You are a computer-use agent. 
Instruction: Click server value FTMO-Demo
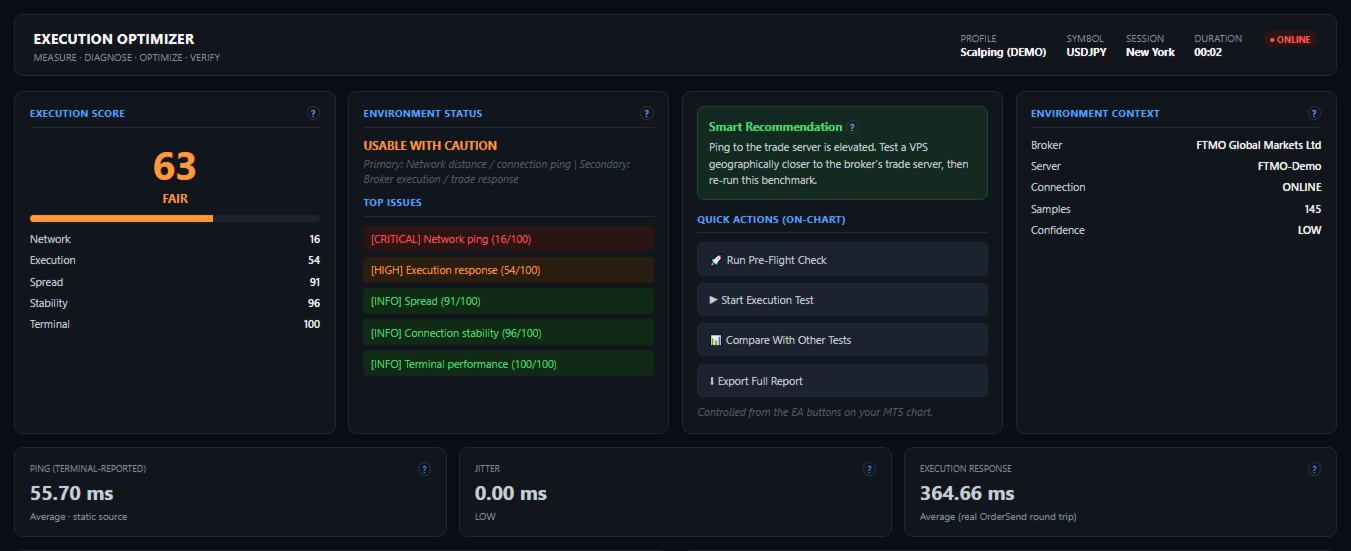click(x=1289, y=166)
